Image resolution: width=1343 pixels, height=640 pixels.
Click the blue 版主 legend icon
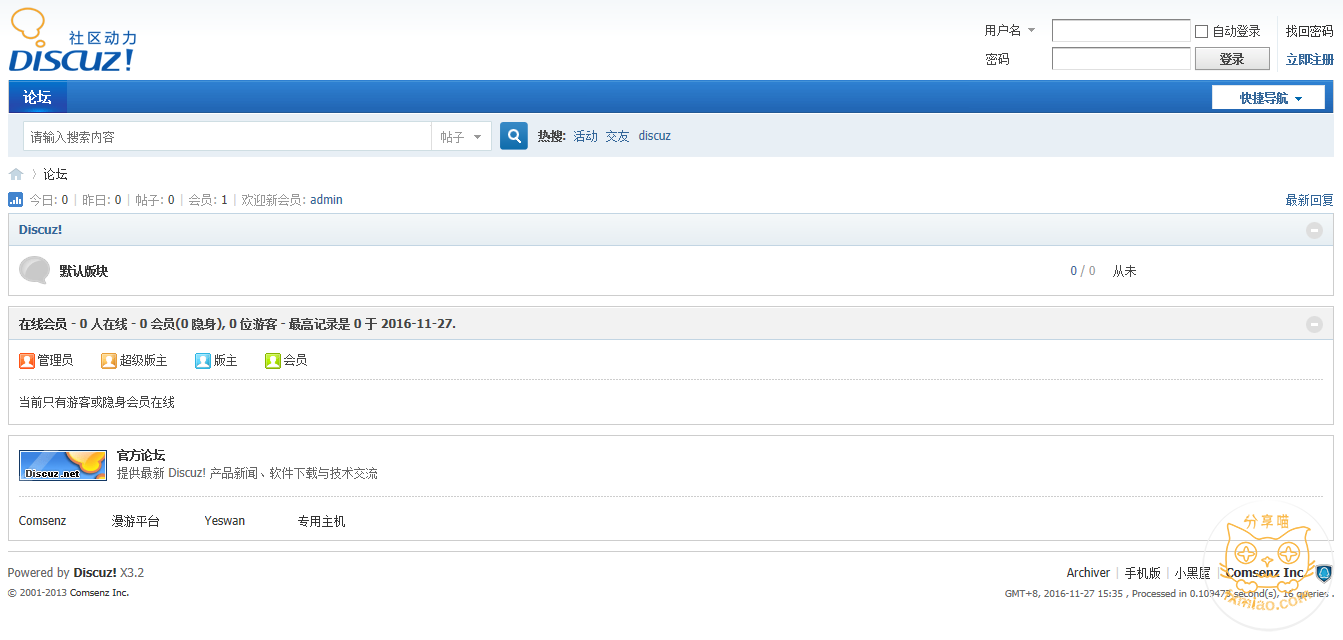(x=203, y=361)
